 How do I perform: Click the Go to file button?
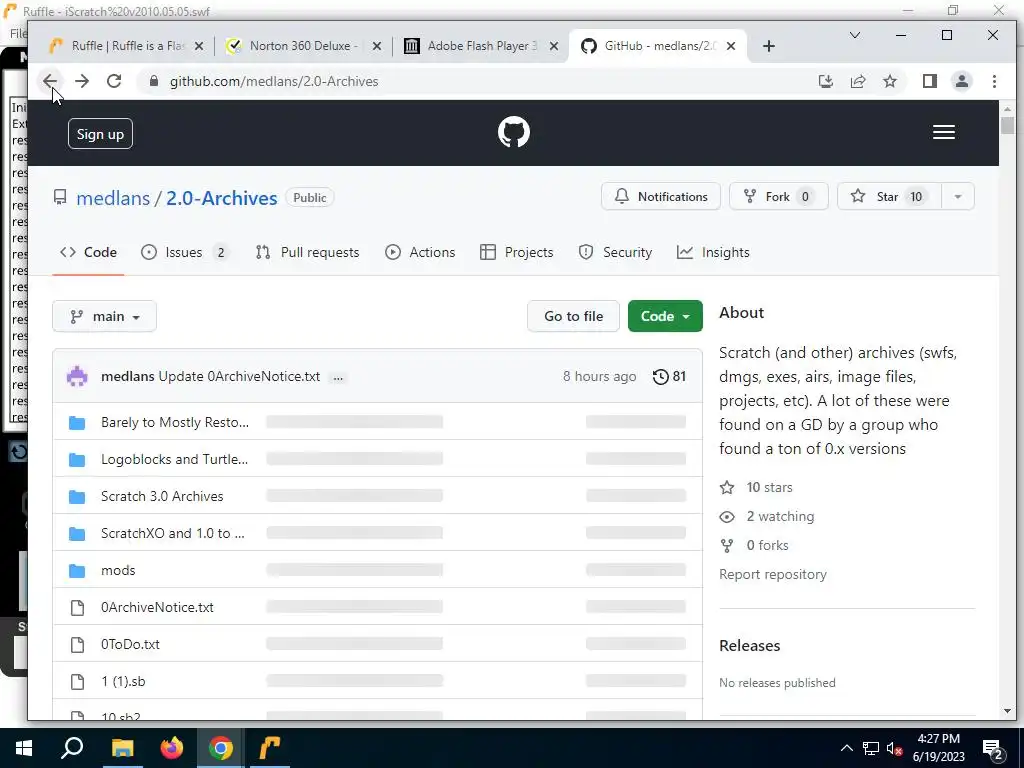[573, 316]
